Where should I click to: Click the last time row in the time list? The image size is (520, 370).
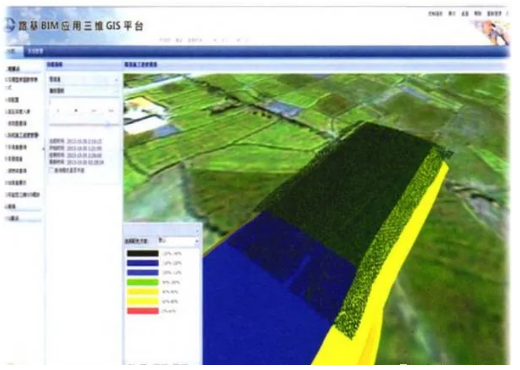[77, 162]
